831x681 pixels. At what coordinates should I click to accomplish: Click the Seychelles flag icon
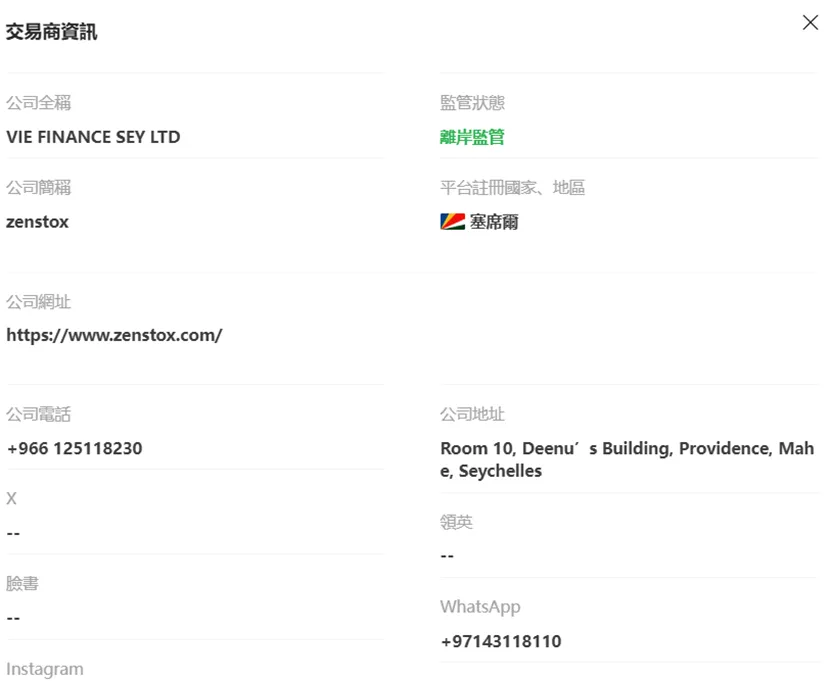click(452, 222)
